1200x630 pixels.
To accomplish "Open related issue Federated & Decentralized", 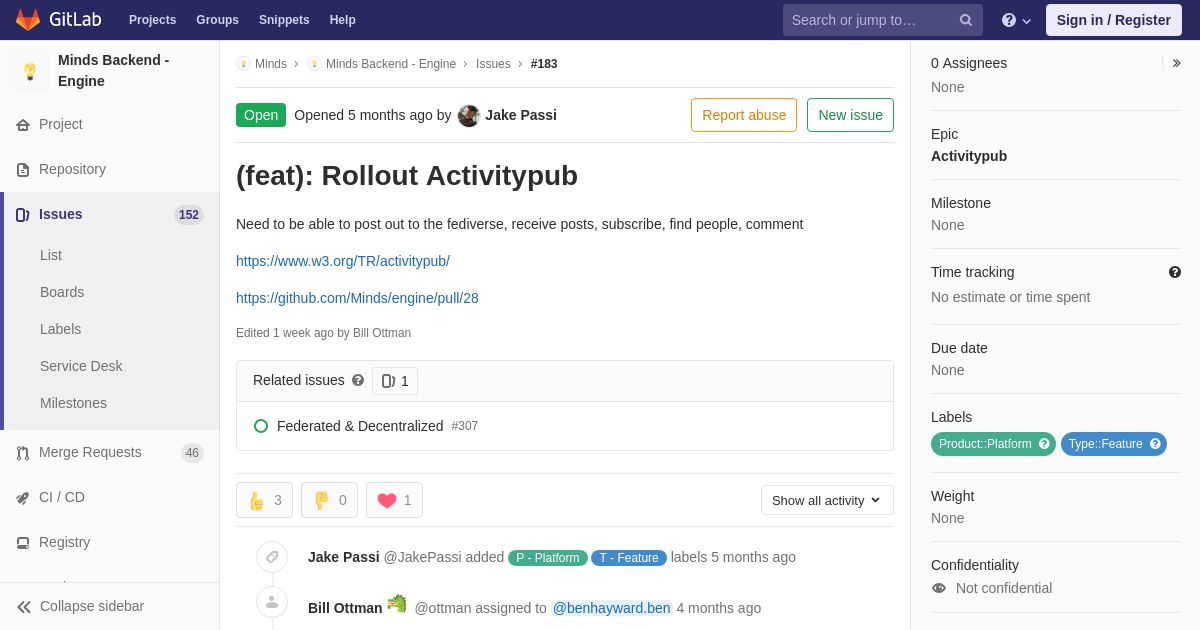I will 360,426.
